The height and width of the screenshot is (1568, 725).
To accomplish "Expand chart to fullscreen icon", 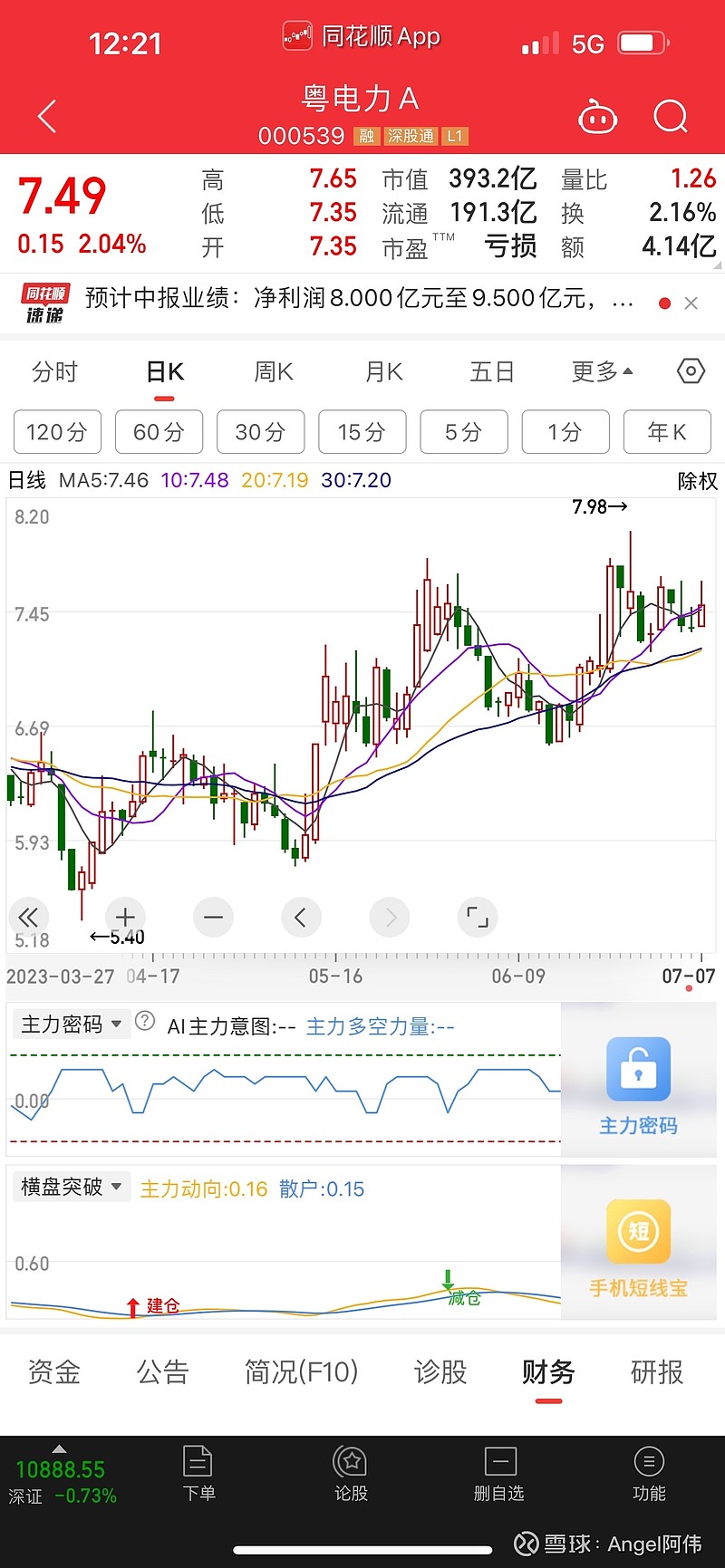I will click(x=478, y=918).
